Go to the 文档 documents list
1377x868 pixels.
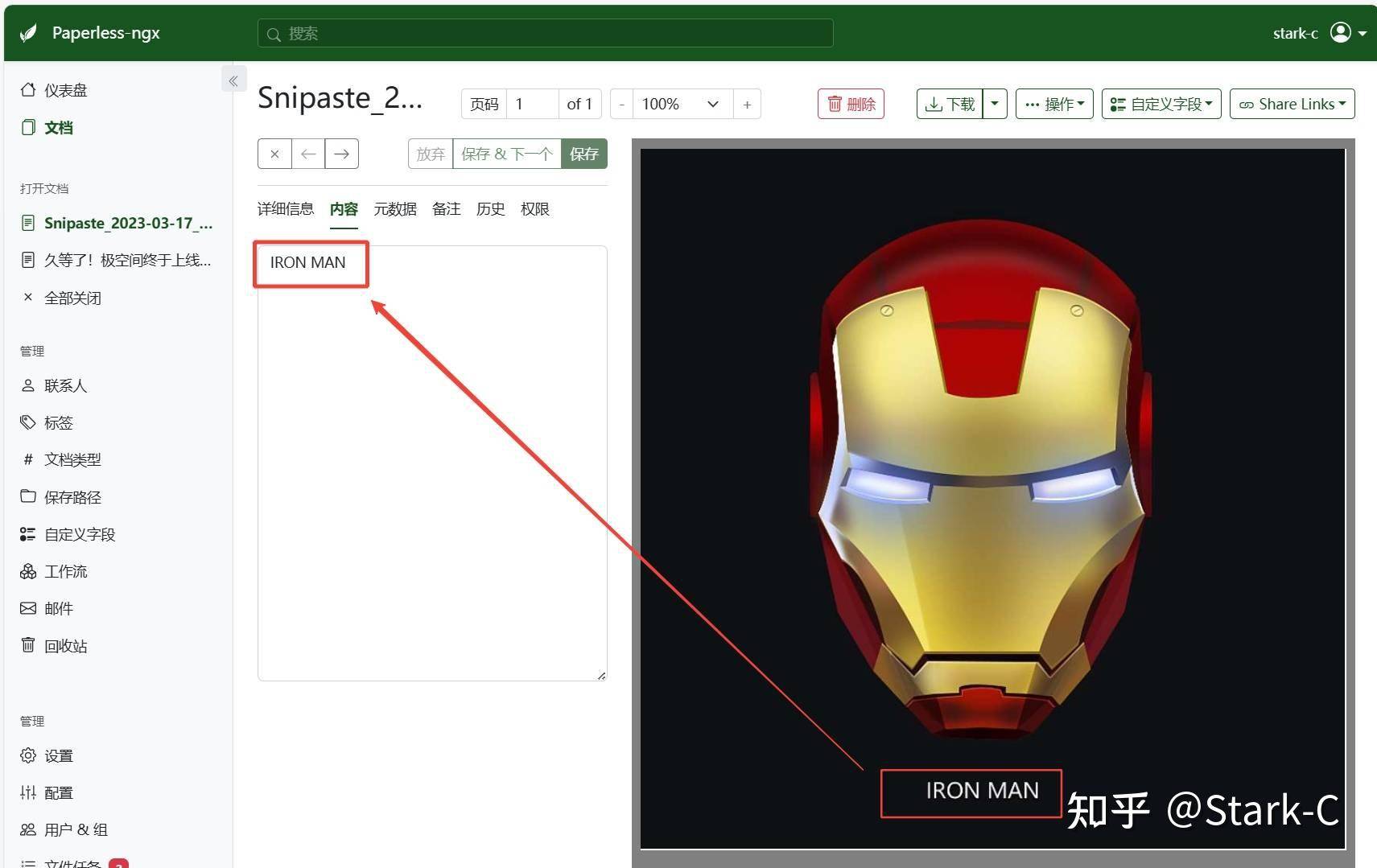[x=47, y=127]
